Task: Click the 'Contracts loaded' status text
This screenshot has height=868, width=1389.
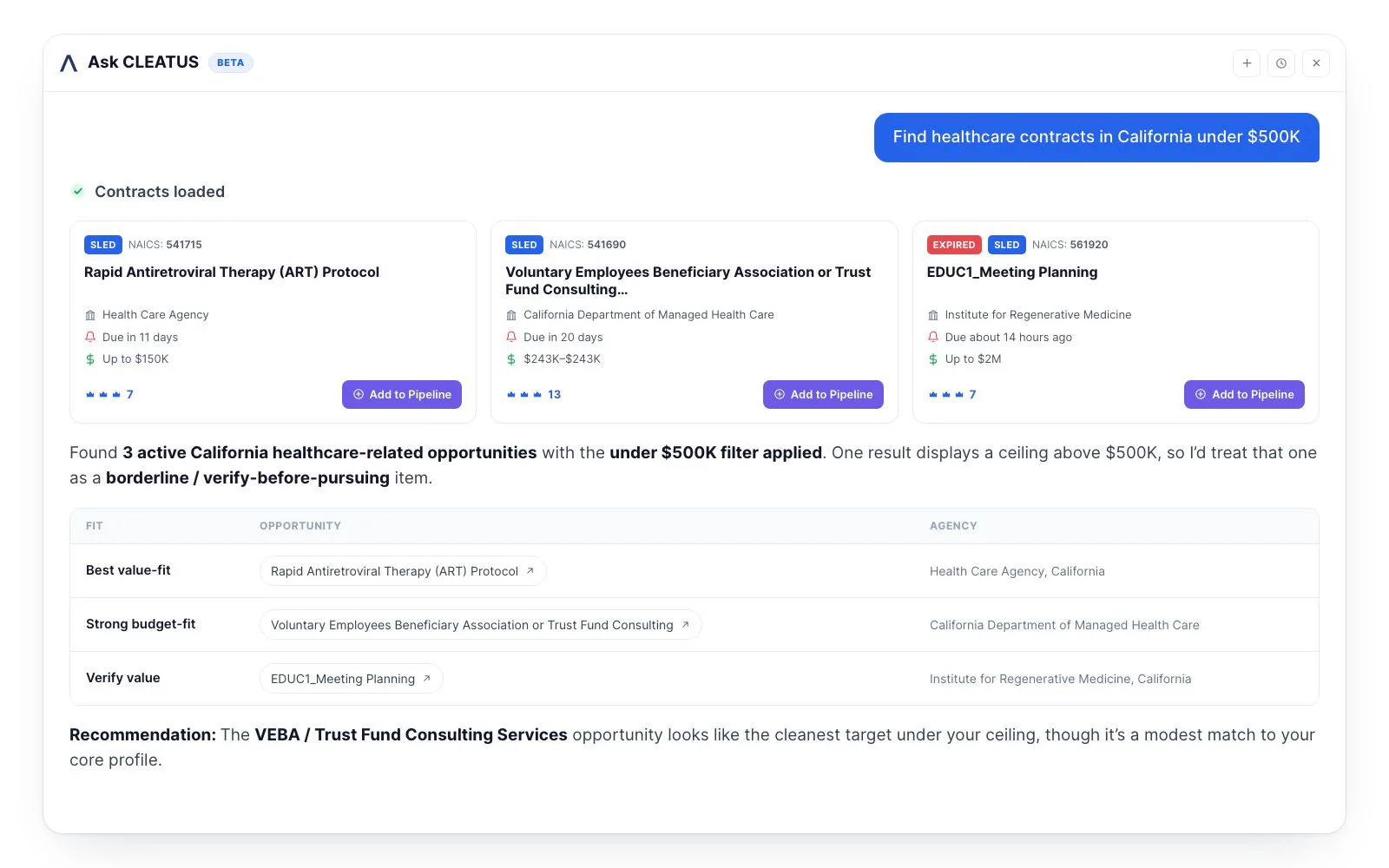Action: click(160, 192)
